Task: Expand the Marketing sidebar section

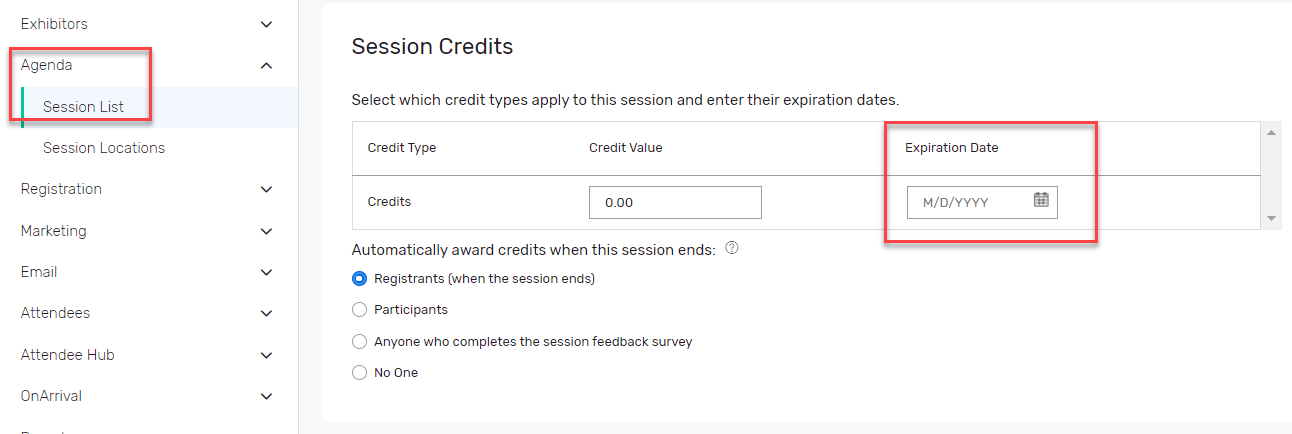Action: point(266,231)
